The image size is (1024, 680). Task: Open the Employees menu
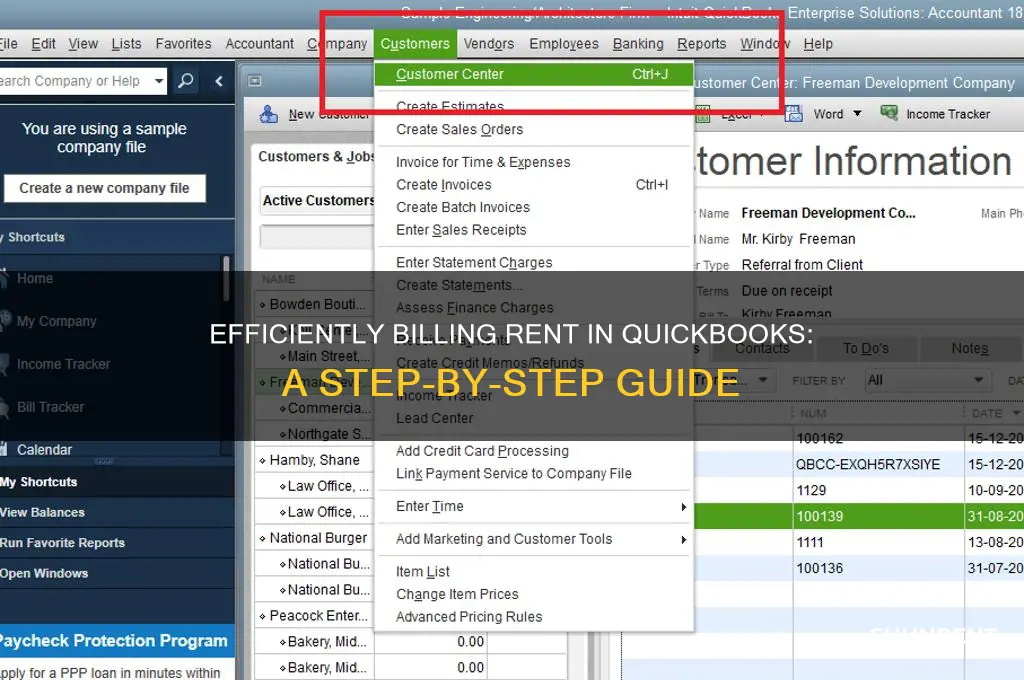click(x=564, y=44)
